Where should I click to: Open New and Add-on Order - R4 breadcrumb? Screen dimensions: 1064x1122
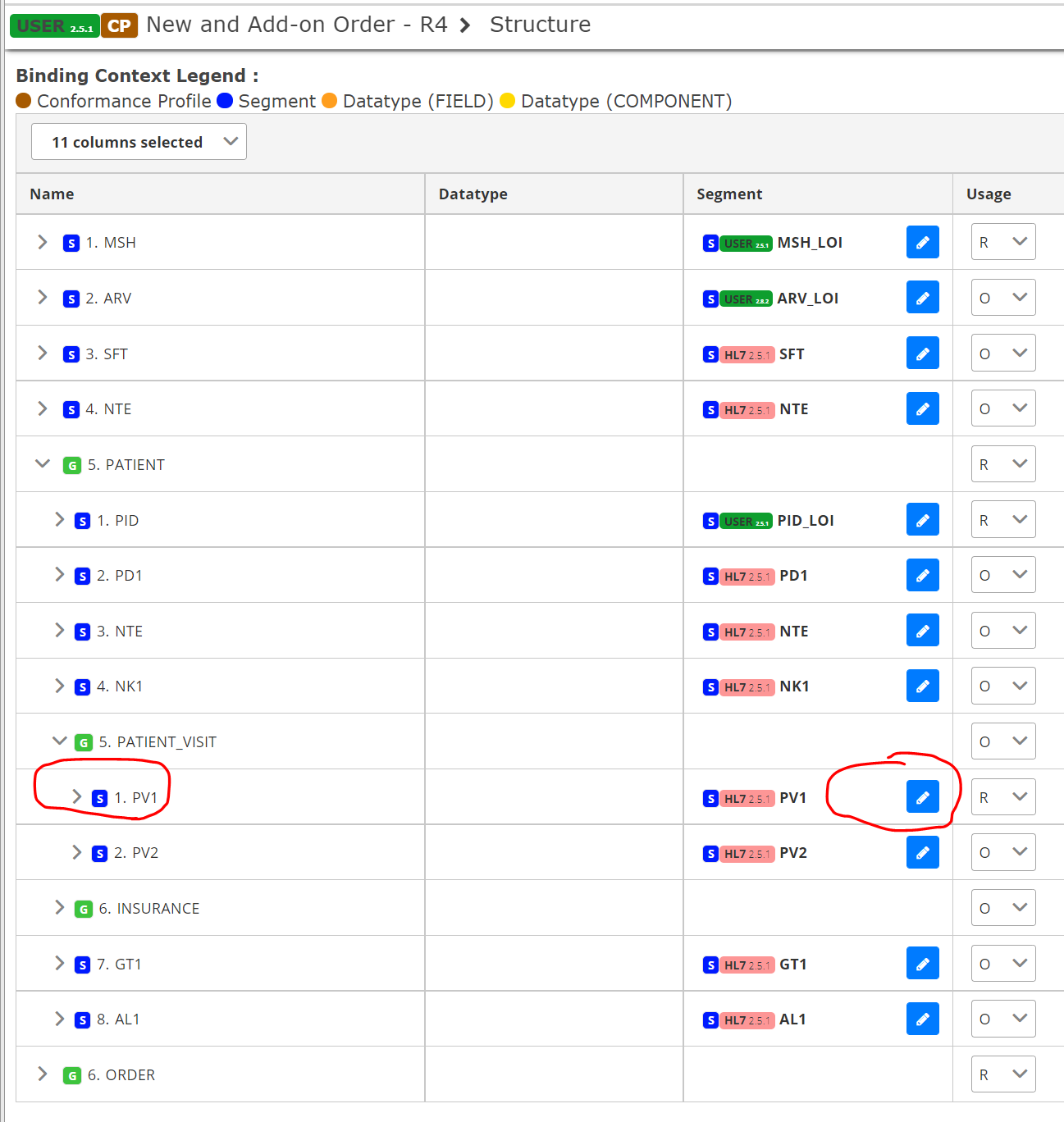click(x=297, y=24)
